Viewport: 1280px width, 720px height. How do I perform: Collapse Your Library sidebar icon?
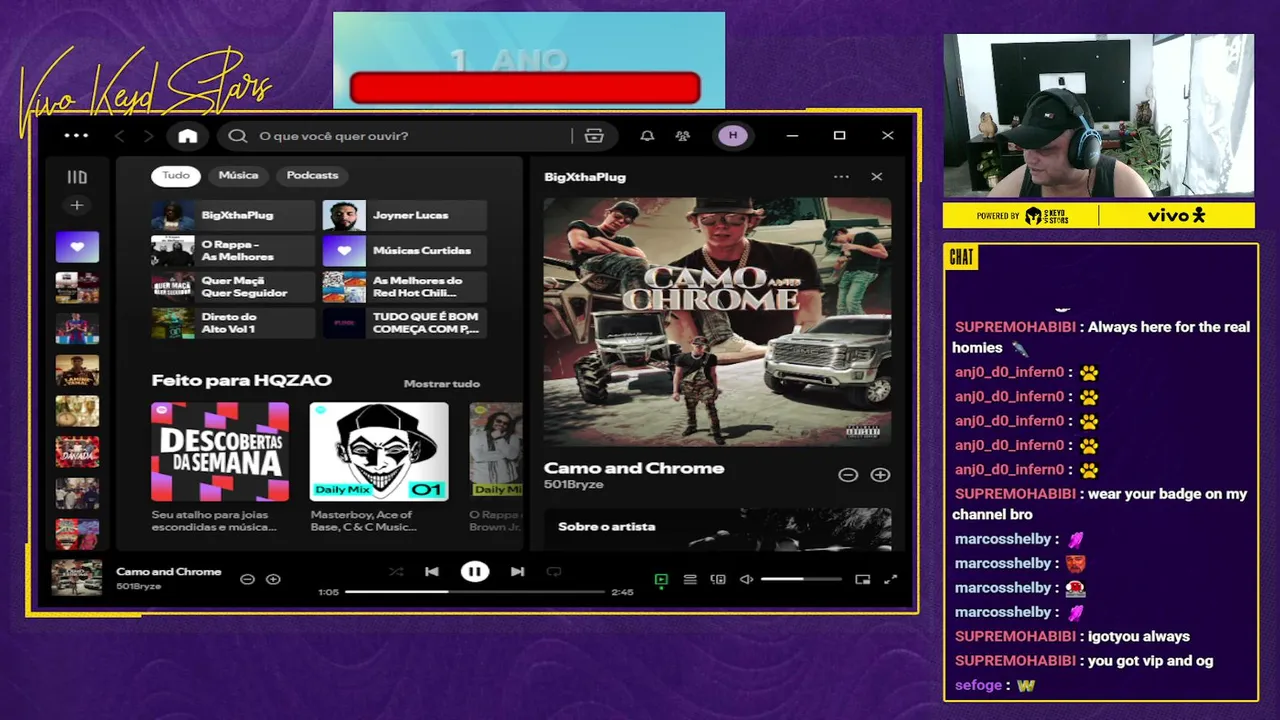click(x=77, y=177)
